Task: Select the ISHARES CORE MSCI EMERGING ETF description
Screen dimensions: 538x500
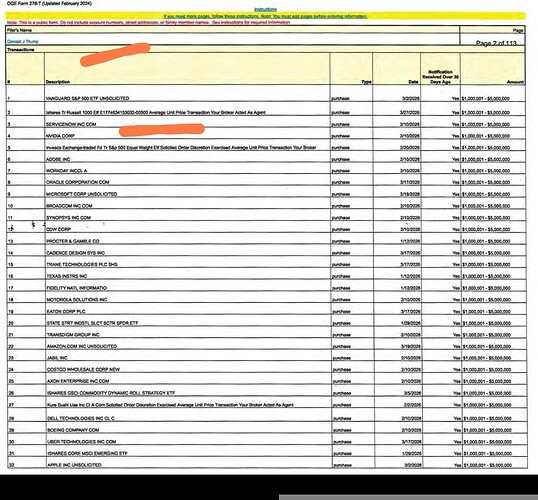Action: [87, 453]
